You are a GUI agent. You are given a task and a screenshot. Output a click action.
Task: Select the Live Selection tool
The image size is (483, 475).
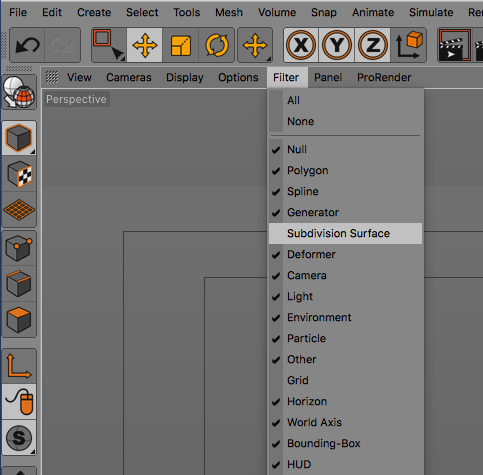coord(109,45)
